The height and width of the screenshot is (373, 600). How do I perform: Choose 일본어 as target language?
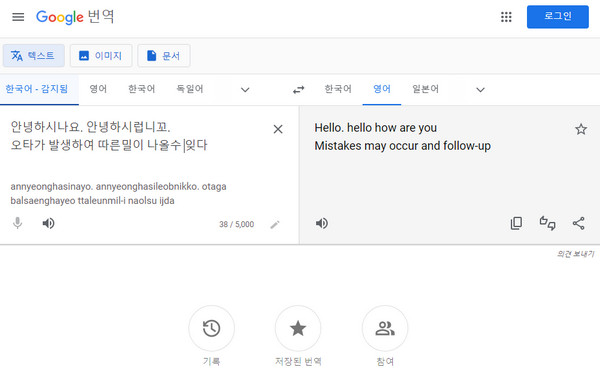click(426, 89)
